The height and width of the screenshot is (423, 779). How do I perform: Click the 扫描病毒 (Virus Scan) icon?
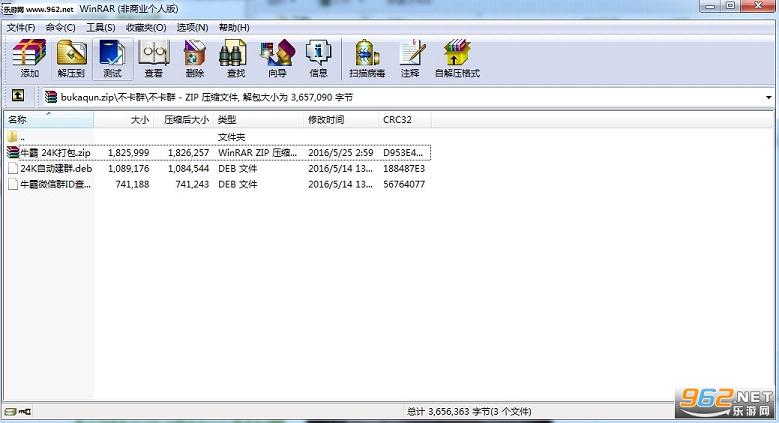pos(367,59)
